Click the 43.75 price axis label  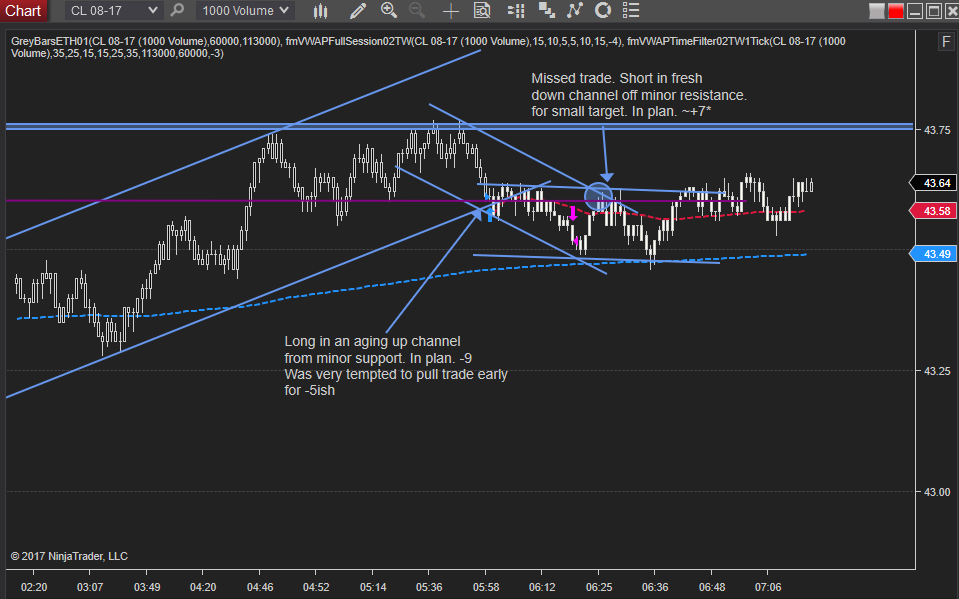point(937,130)
